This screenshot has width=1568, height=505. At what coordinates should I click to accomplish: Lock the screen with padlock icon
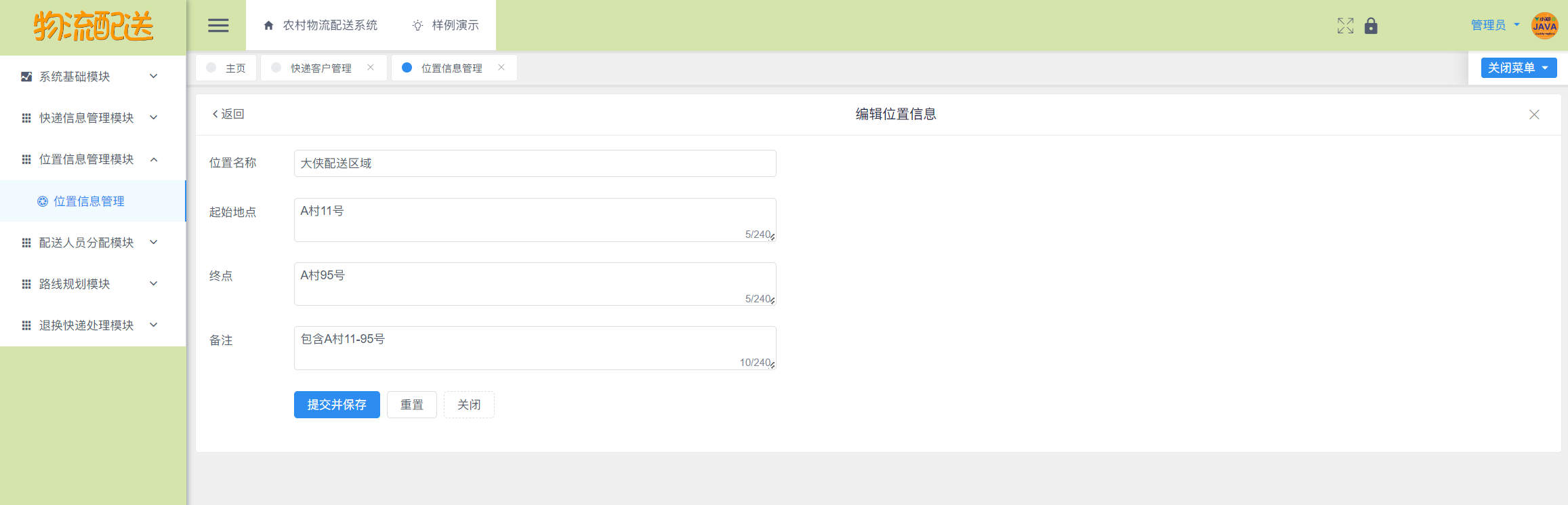pyautogui.click(x=1371, y=26)
